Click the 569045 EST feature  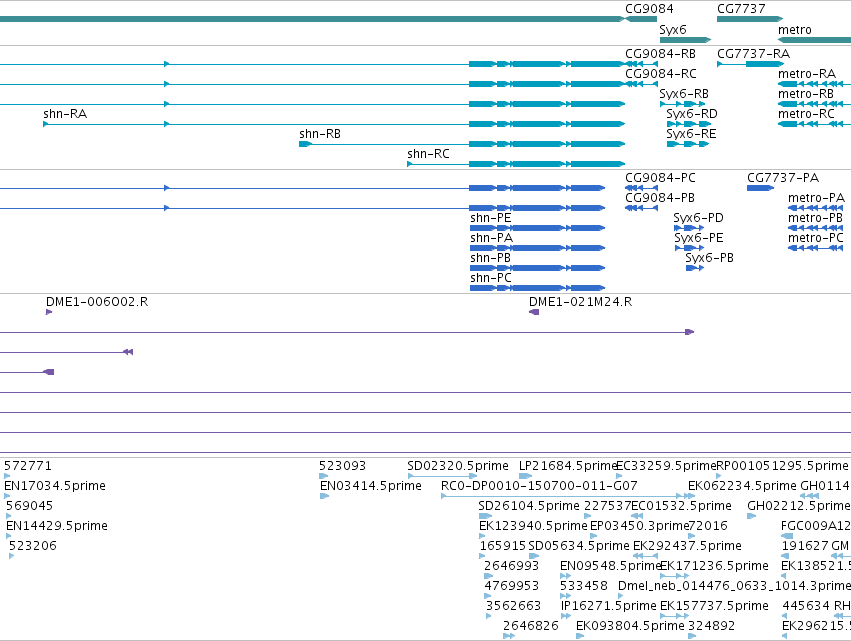(9, 516)
